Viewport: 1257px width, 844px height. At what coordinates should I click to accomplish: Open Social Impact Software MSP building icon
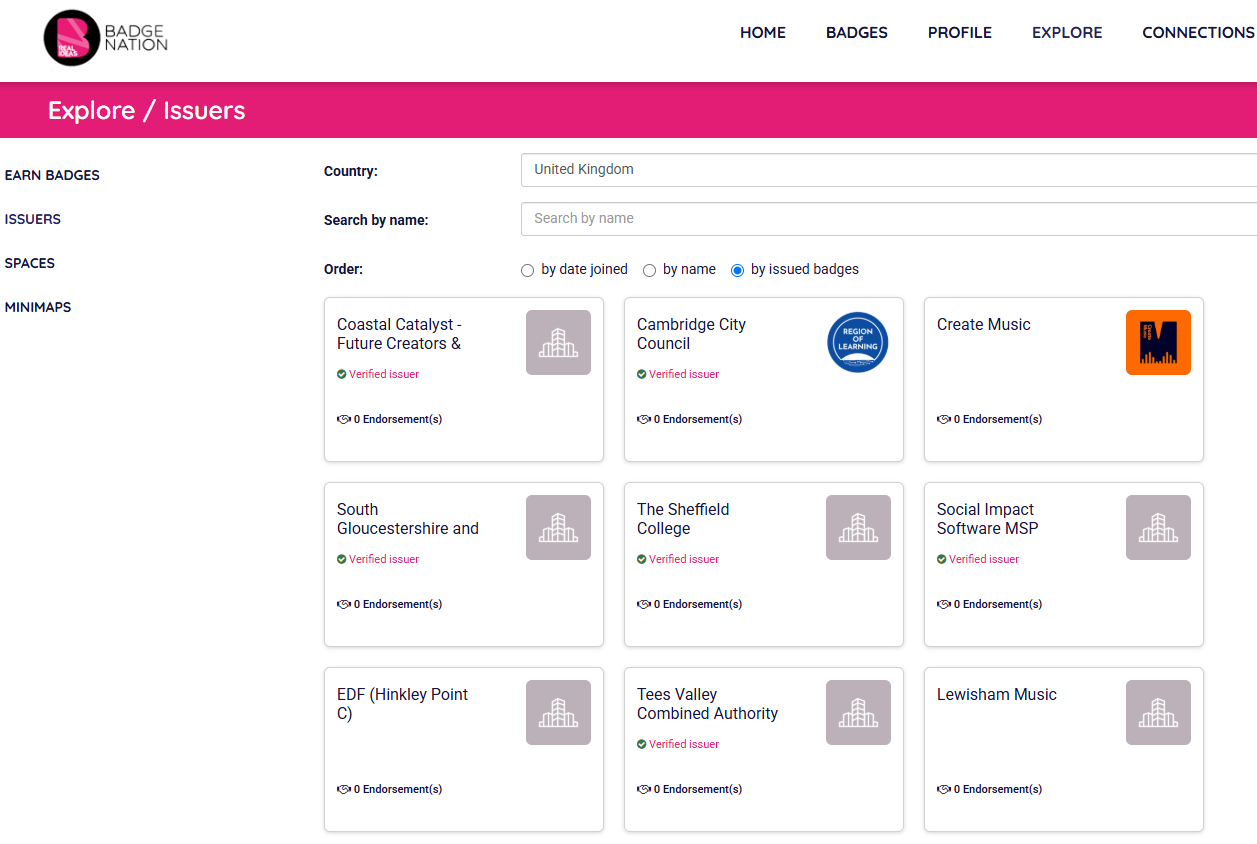[x=1158, y=527]
